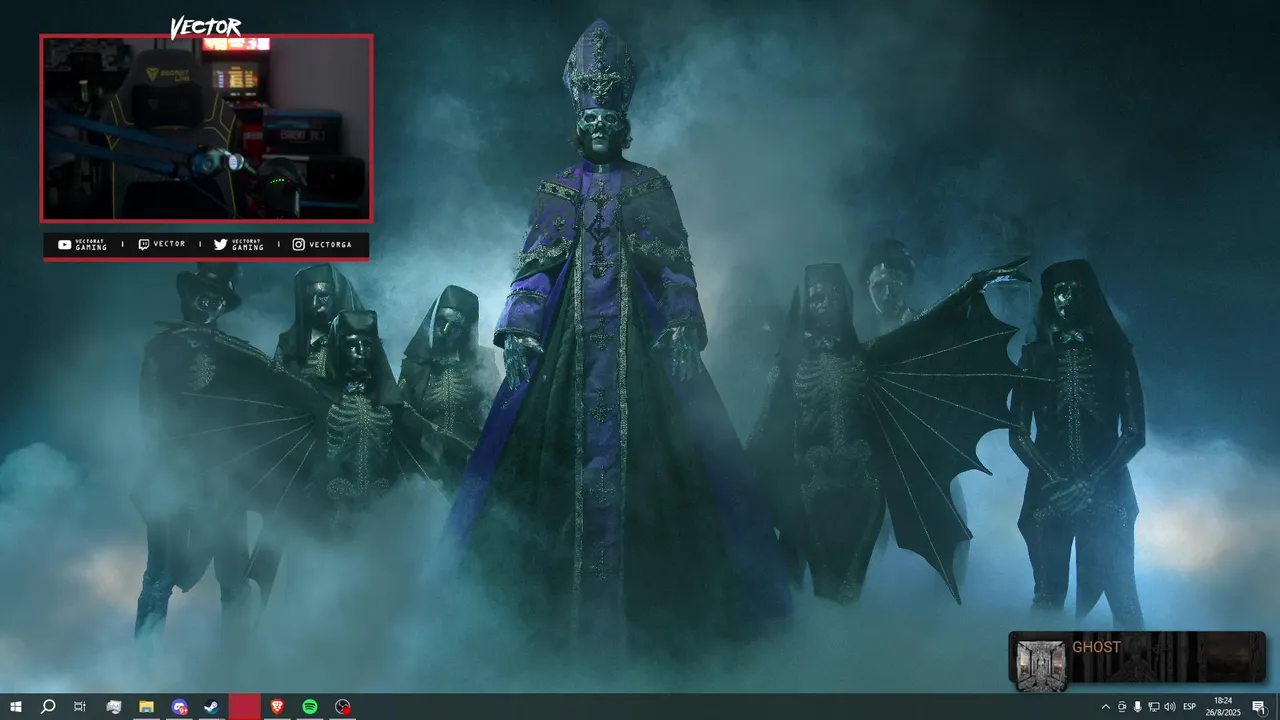Open Task View from taskbar
This screenshot has width=1280, height=720.
[80, 706]
